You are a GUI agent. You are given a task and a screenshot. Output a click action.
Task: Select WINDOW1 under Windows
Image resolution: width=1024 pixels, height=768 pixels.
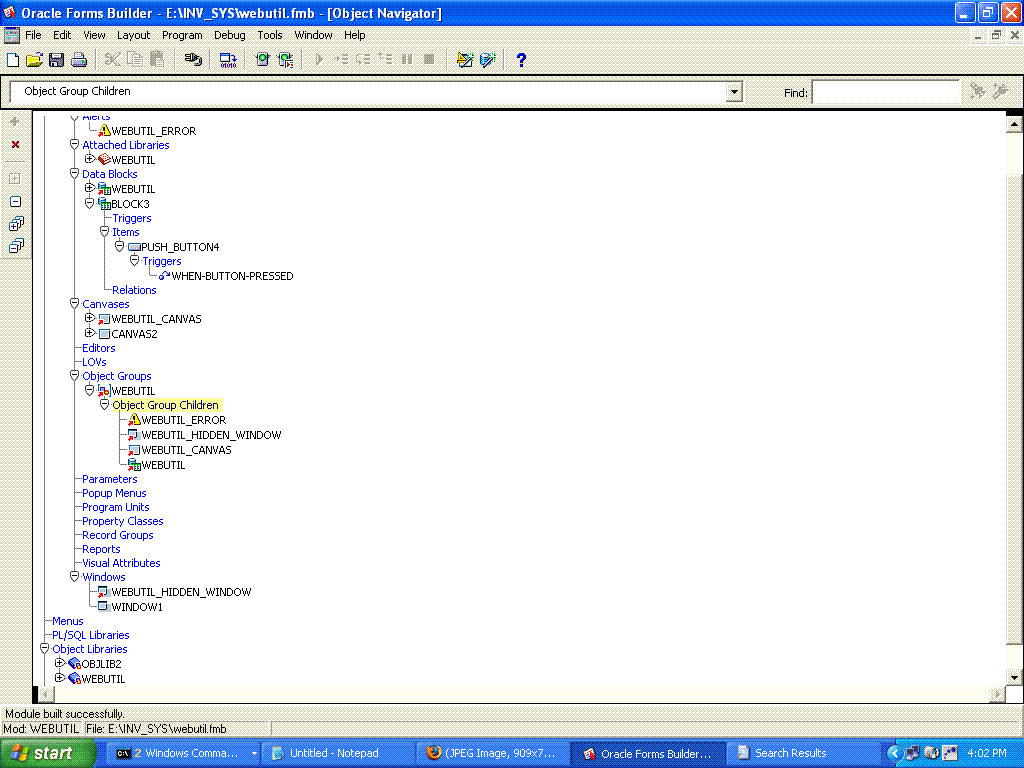click(136, 607)
